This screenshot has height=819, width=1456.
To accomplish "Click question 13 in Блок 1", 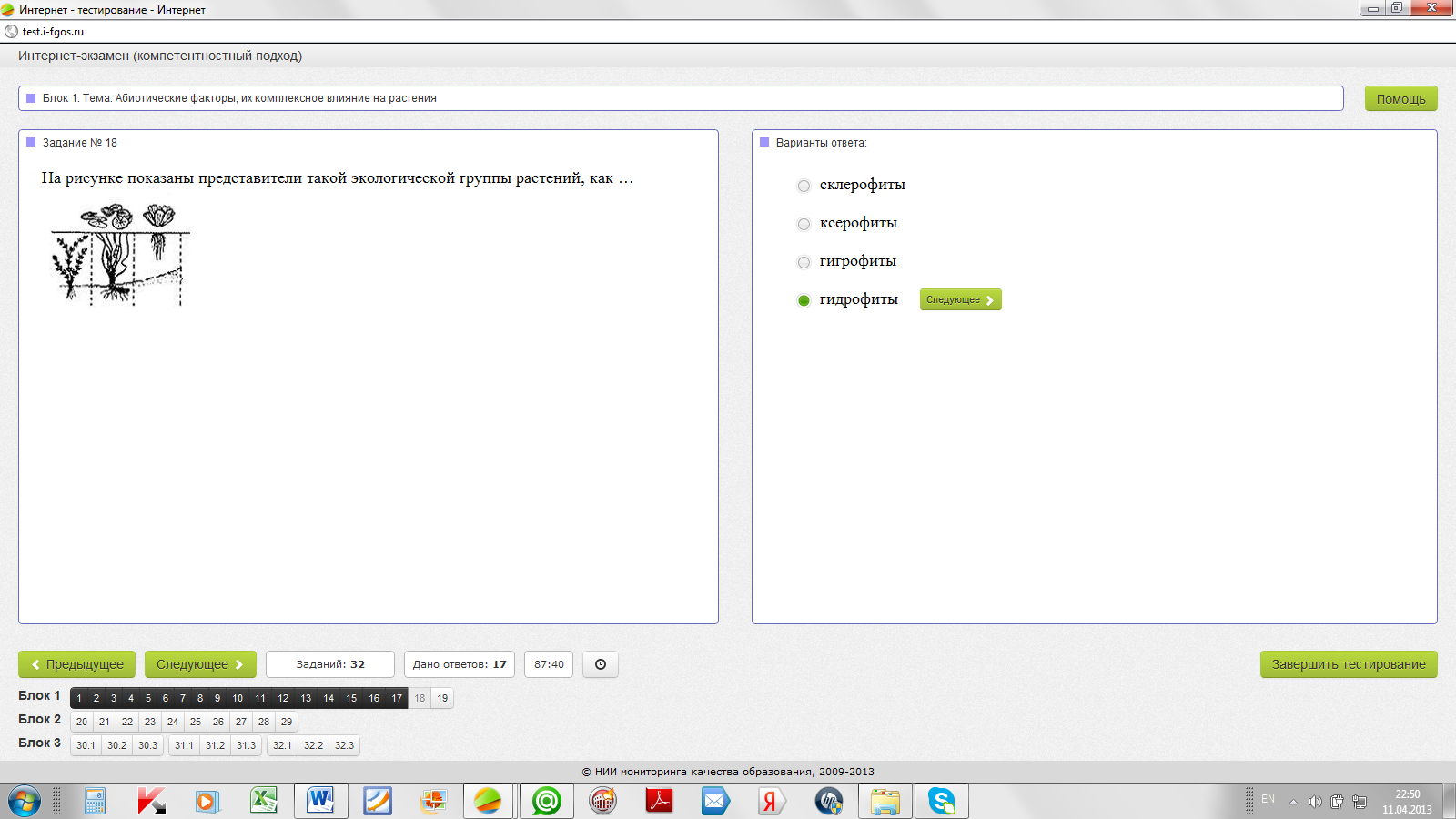I will 306,698.
